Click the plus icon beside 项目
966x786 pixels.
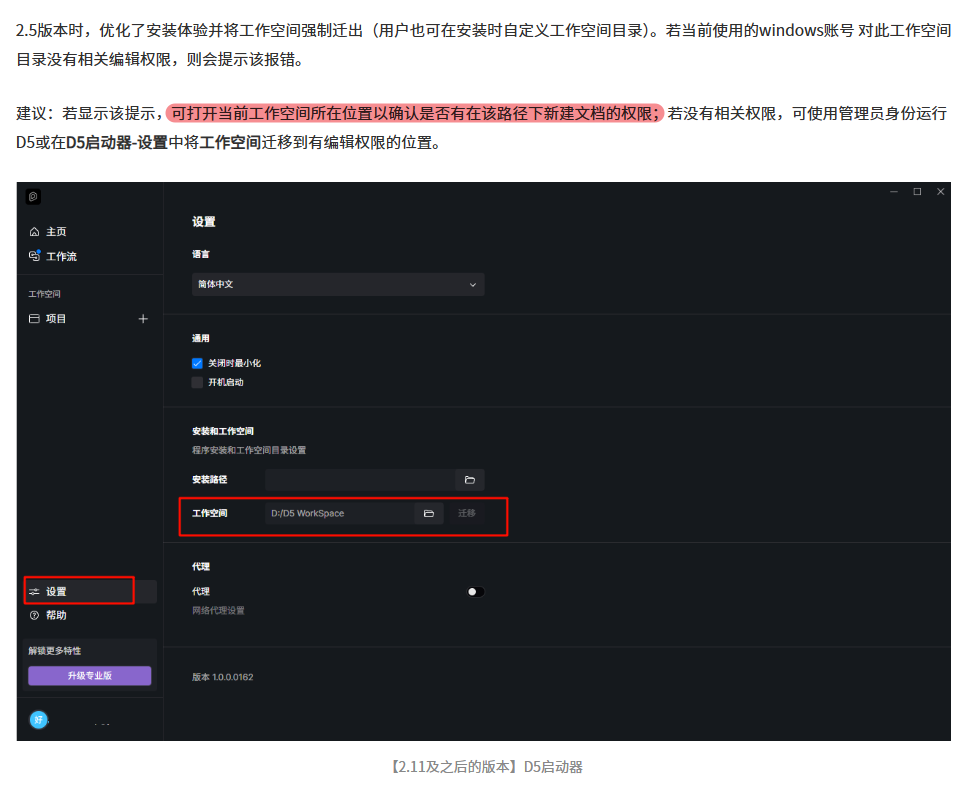pyautogui.click(x=143, y=319)
